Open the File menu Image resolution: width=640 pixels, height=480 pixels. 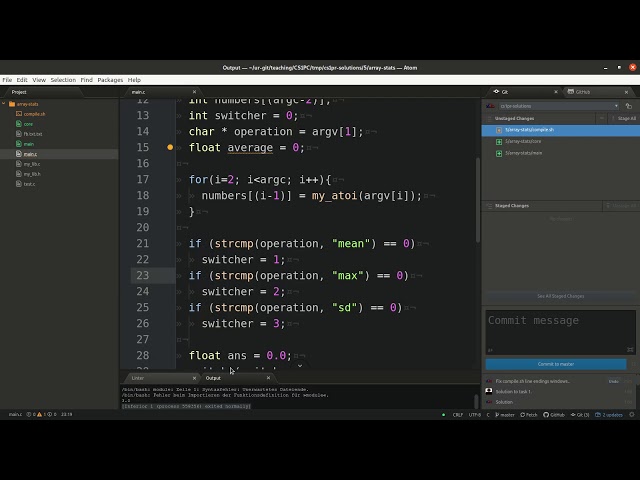(x=7, y=80)
